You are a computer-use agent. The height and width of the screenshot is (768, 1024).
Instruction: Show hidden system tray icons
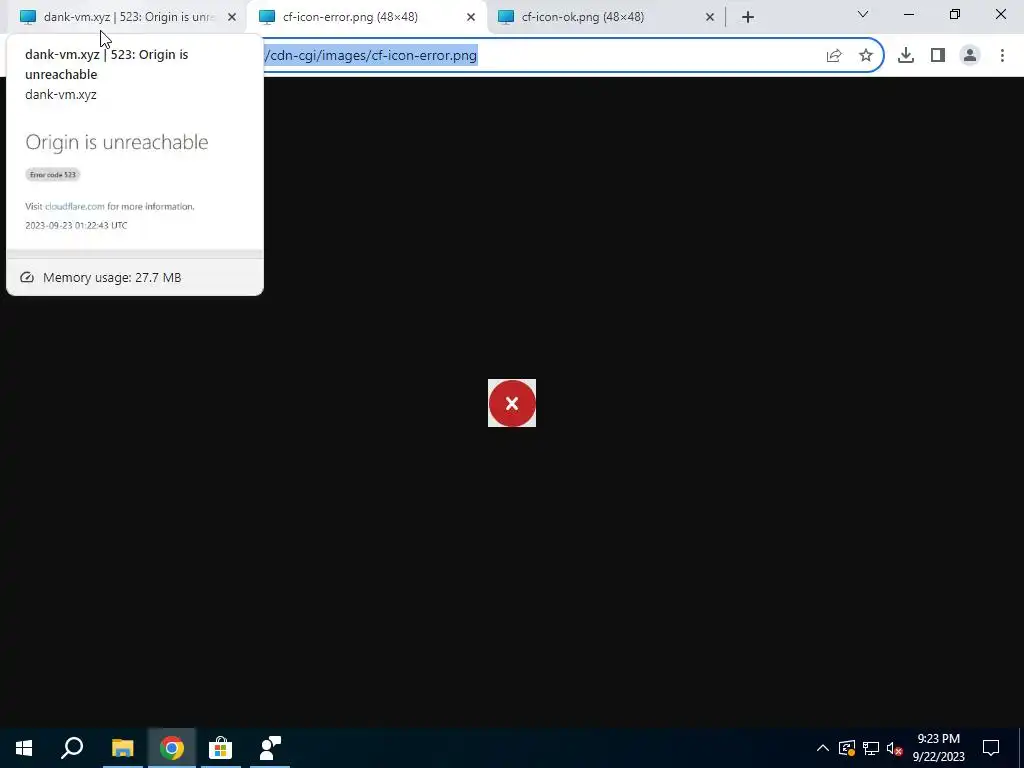click(x=823, y=748)
